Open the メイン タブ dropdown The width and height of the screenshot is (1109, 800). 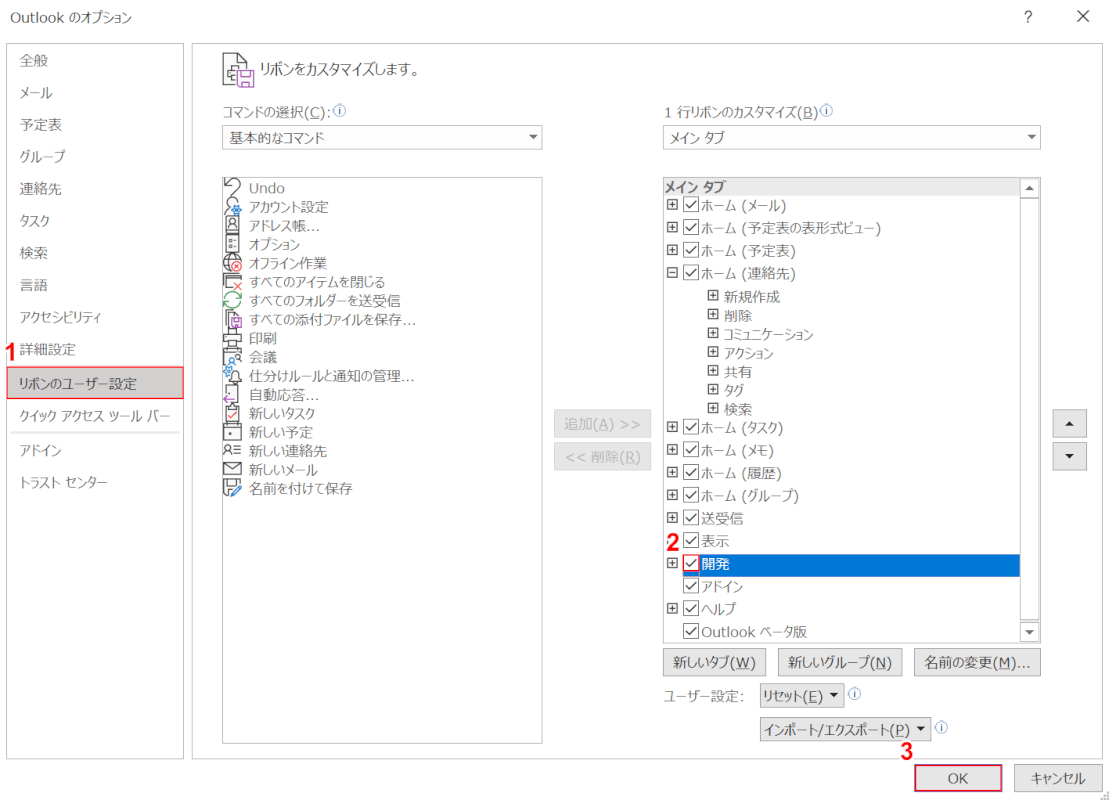point(852,137)
